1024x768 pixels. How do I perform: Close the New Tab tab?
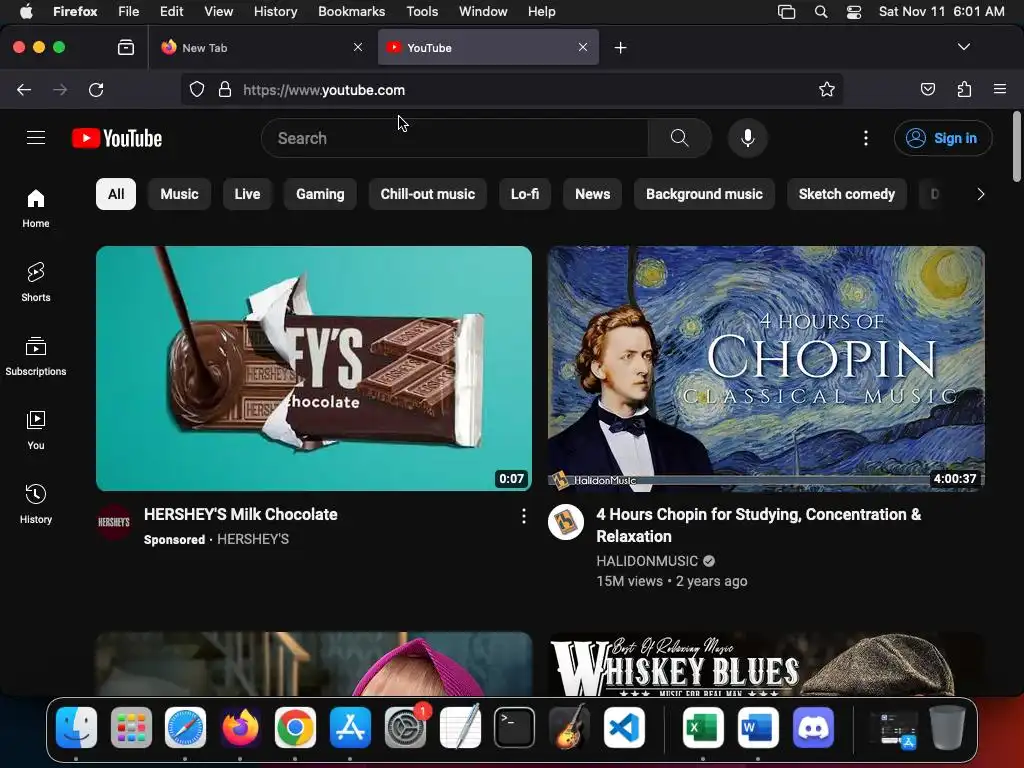[x=358, y=47]
